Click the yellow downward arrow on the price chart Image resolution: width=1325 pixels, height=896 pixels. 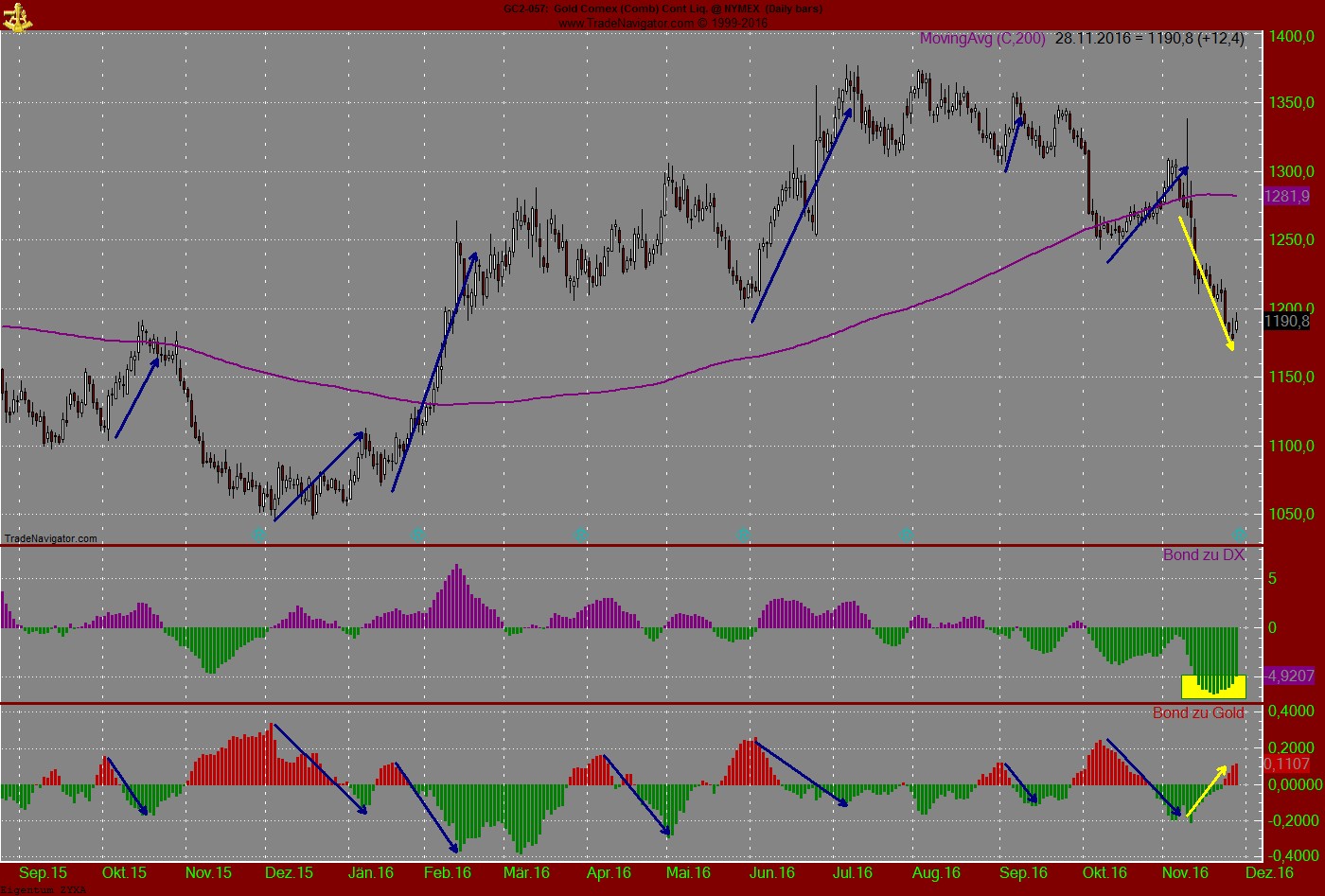(x=1207, y=284)
